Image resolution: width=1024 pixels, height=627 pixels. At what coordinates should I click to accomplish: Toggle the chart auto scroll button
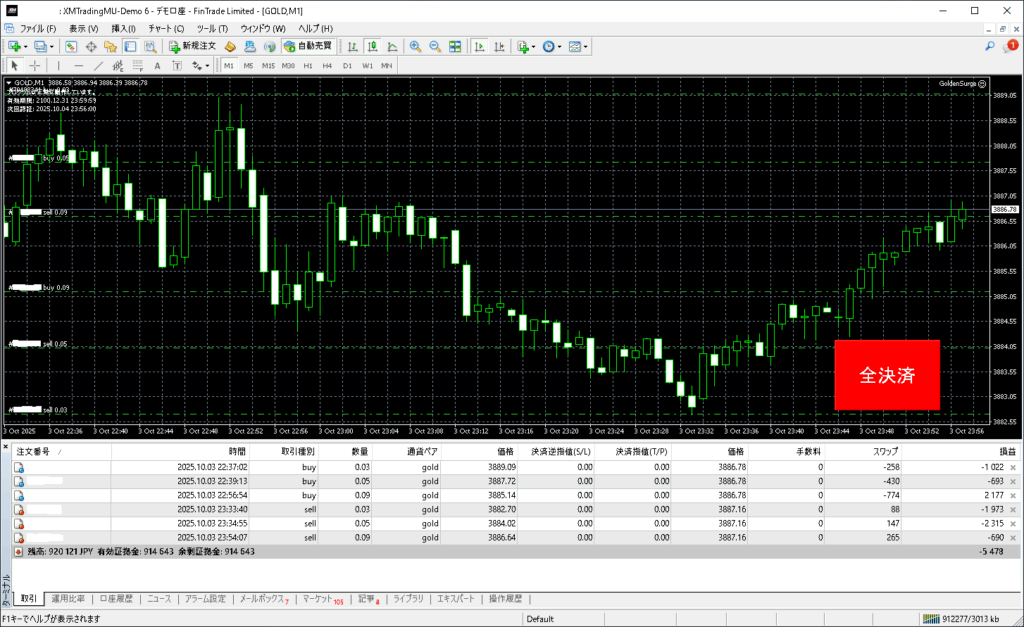click(480, 46)
